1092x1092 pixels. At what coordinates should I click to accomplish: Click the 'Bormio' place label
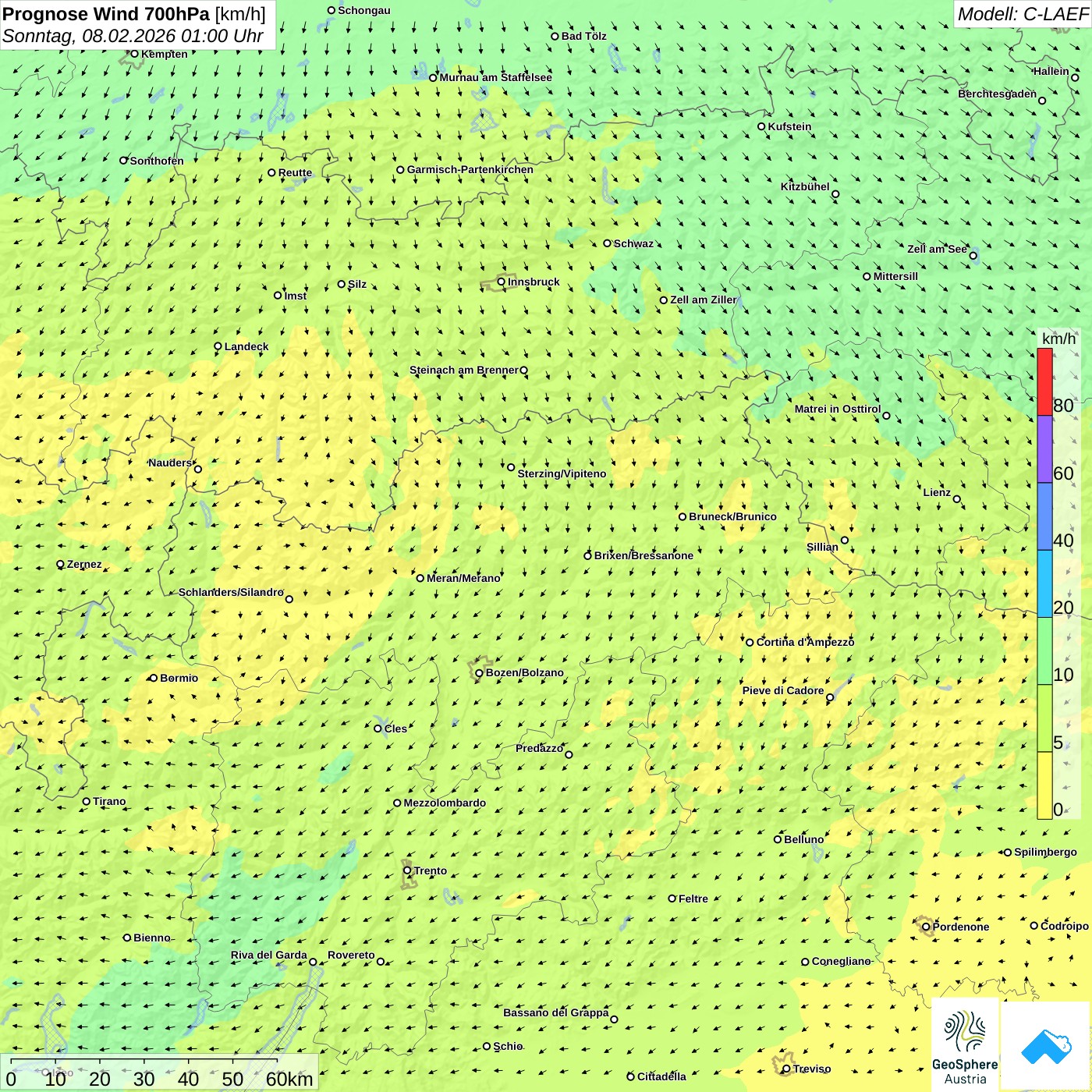pos(179,678)
